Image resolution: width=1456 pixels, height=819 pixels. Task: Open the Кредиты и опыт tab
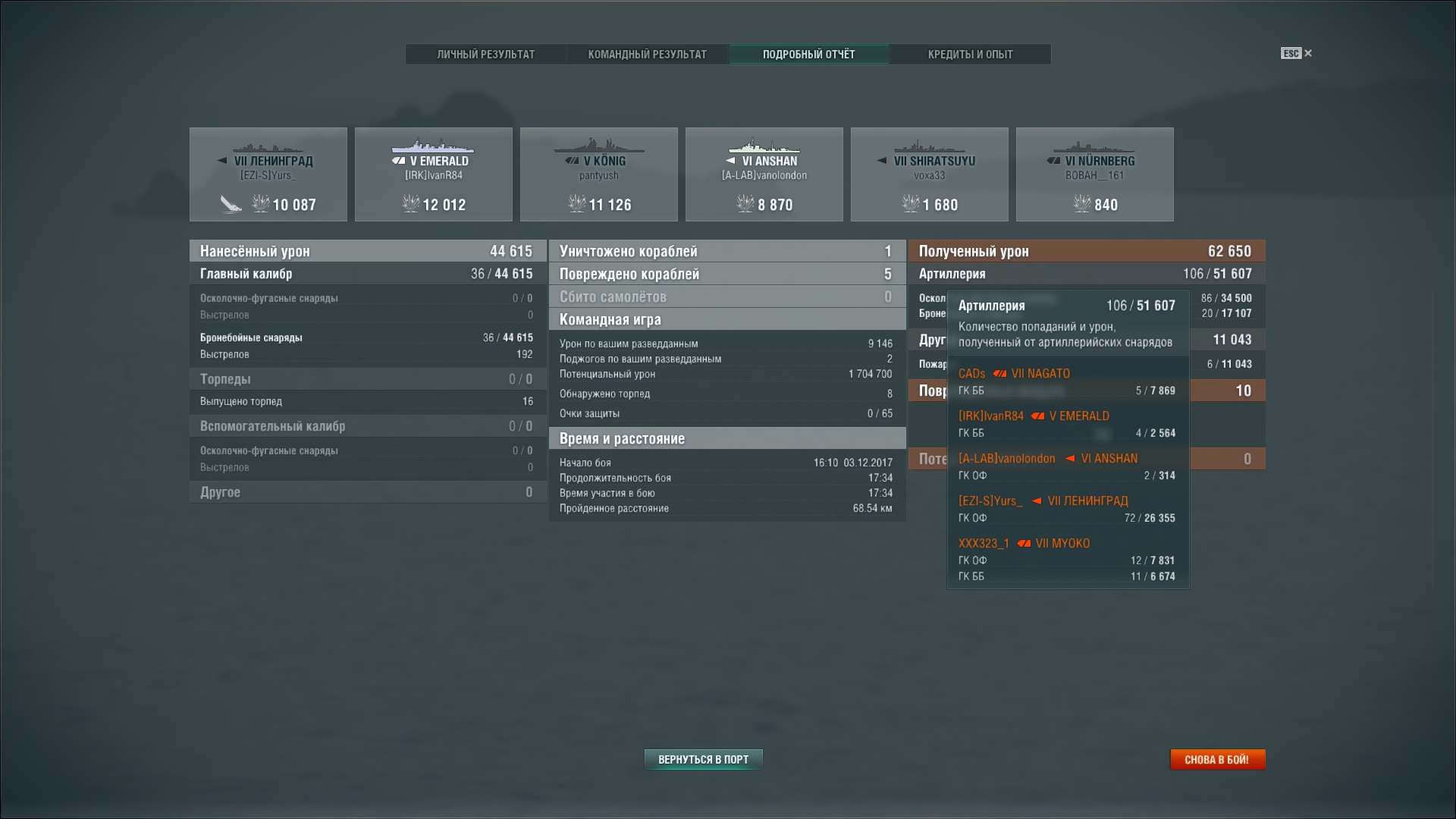970,55
